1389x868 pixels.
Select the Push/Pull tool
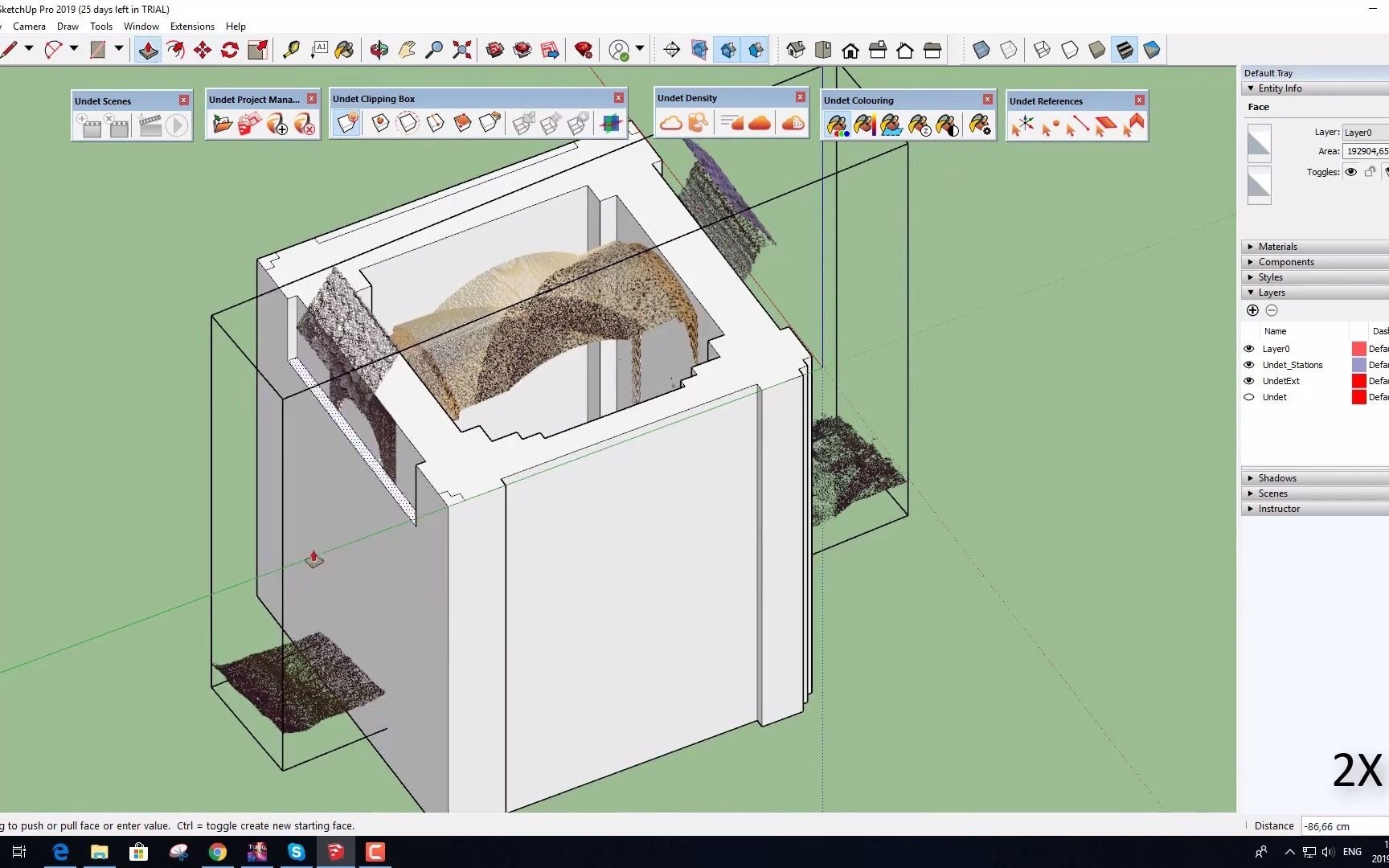148,50
